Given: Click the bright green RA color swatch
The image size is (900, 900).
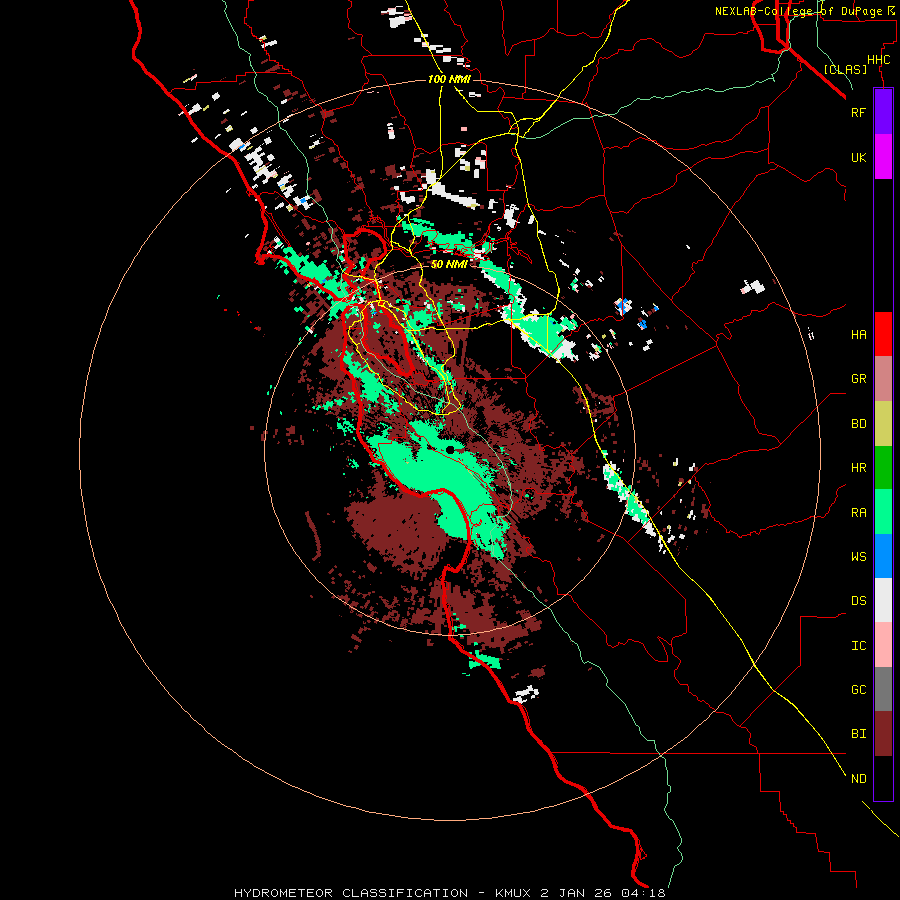Looking at the screenshot, I should coord(883,512).
